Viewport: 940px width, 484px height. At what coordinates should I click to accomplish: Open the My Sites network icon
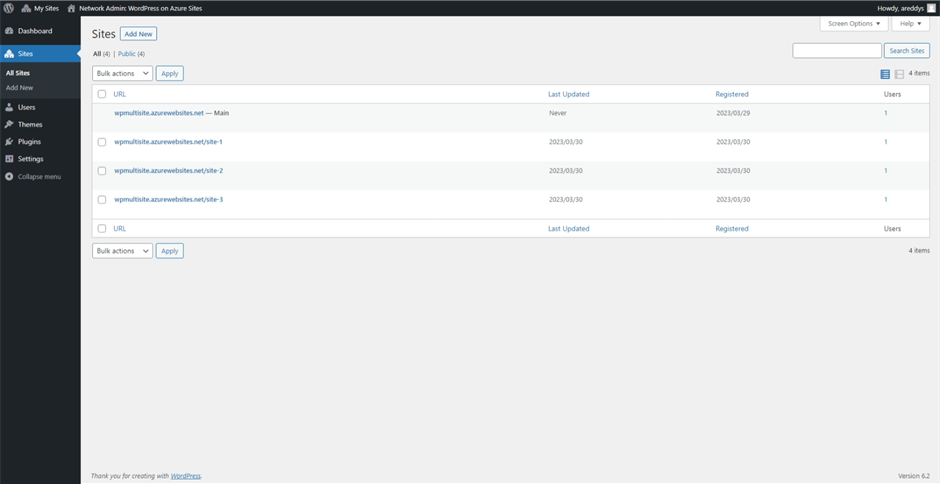(26, 8)
